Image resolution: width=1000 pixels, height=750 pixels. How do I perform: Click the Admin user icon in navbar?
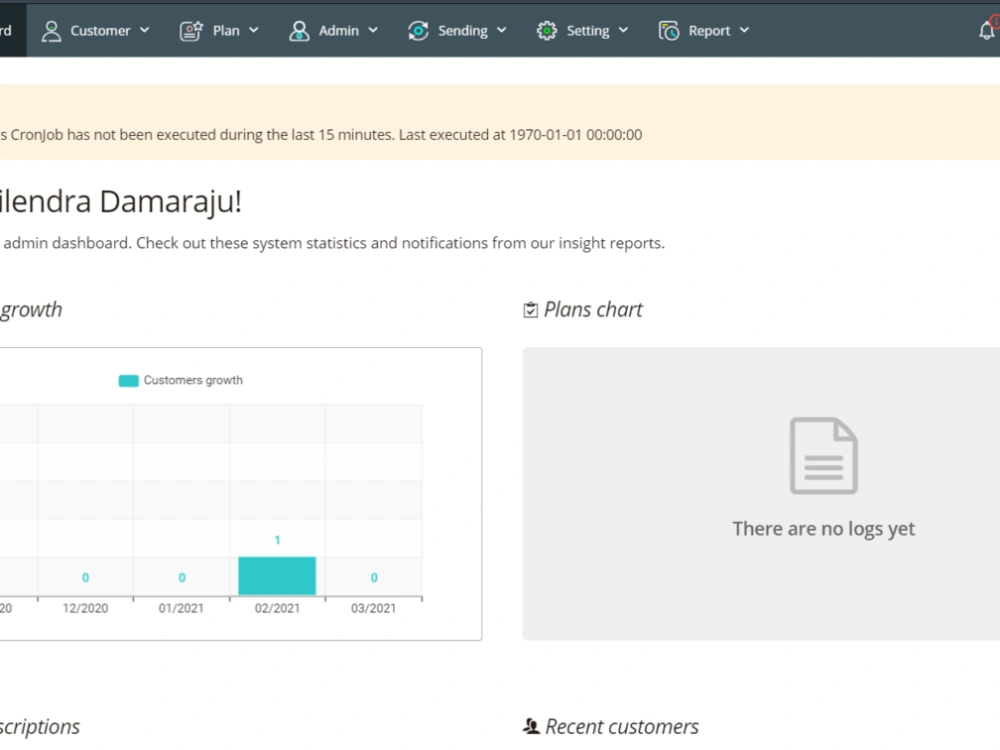click(x=298, y=31)
